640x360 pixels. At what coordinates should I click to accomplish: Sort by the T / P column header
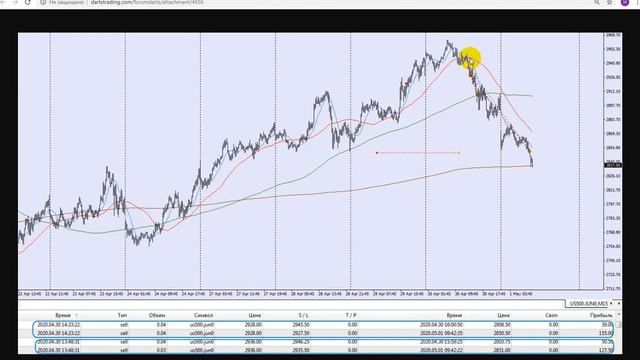click(x=351, y=315)
